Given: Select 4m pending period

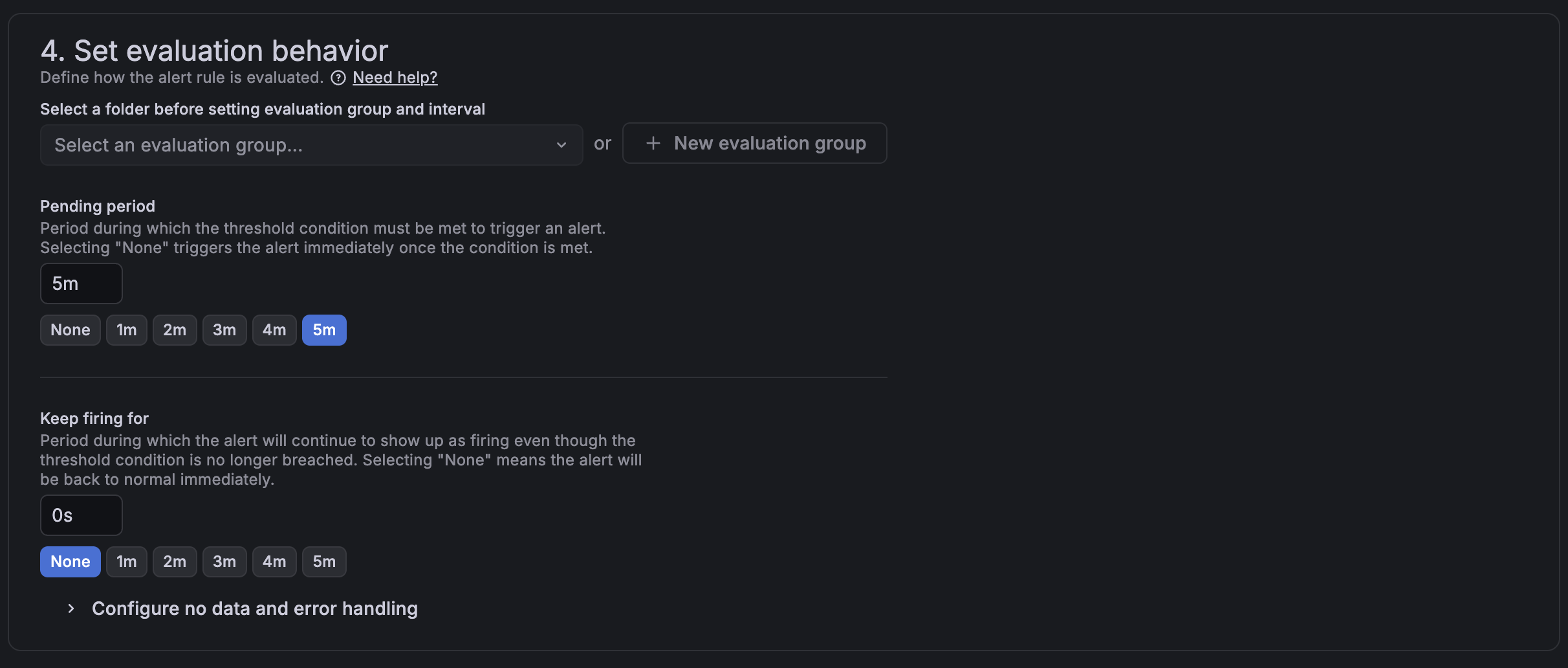Looking at the screenshot, I should (274, 329).
